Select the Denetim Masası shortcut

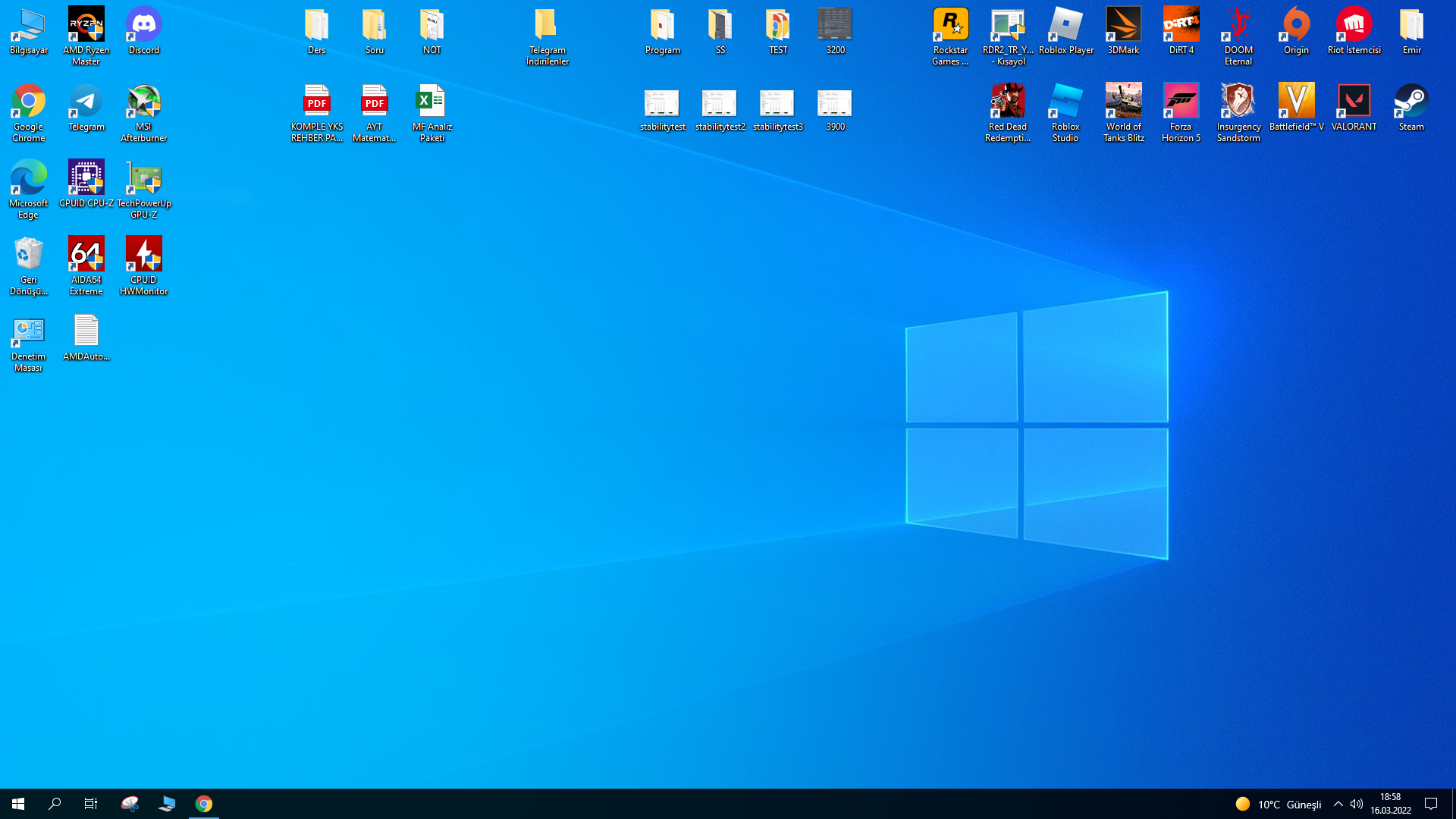(x=29, y=343)
